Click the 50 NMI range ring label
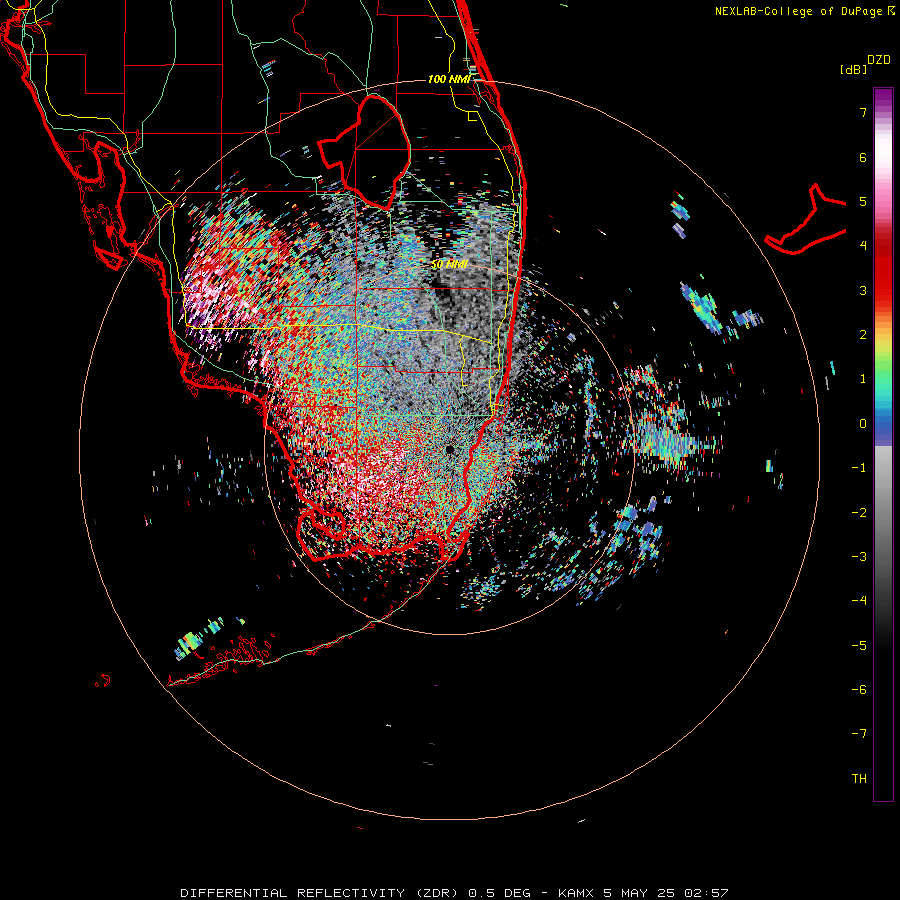 click(x=449, y=265)
